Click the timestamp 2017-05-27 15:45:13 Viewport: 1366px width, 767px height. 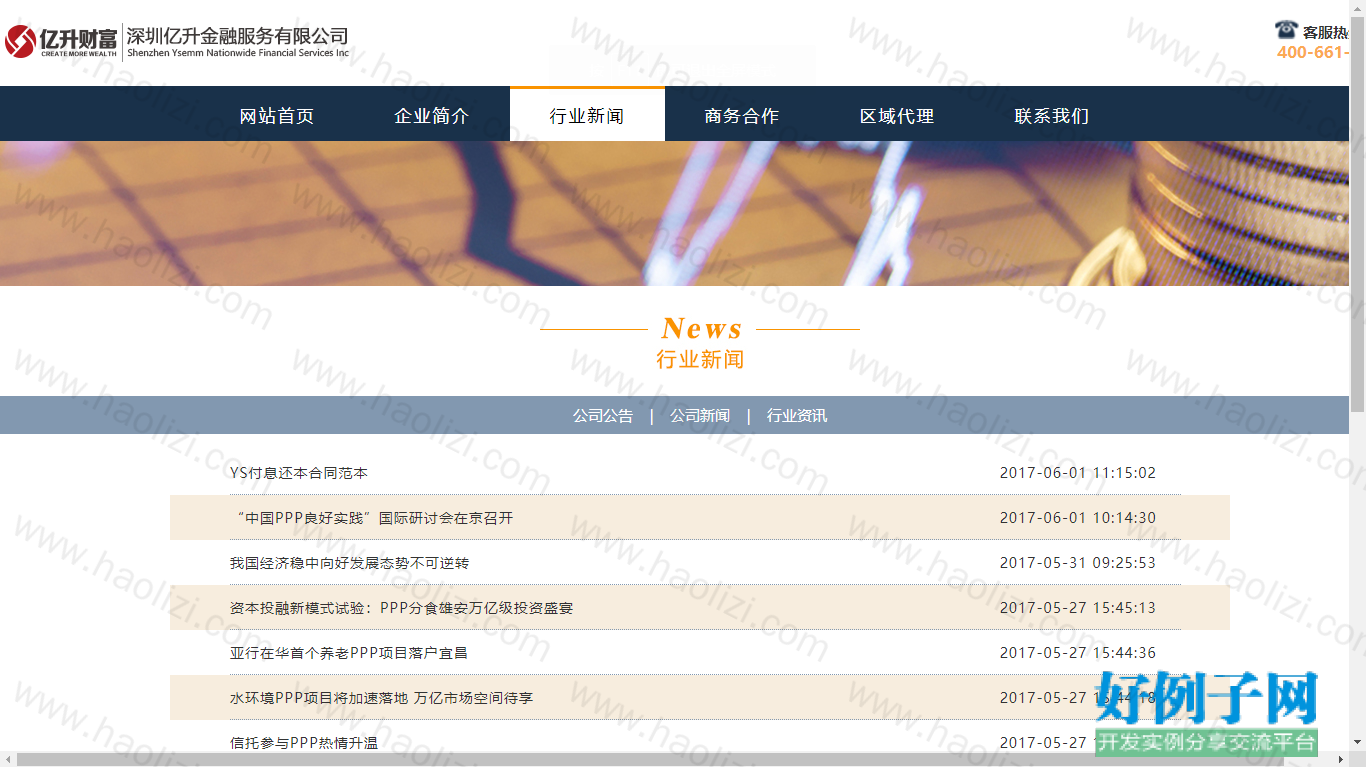click(1078, 608)
